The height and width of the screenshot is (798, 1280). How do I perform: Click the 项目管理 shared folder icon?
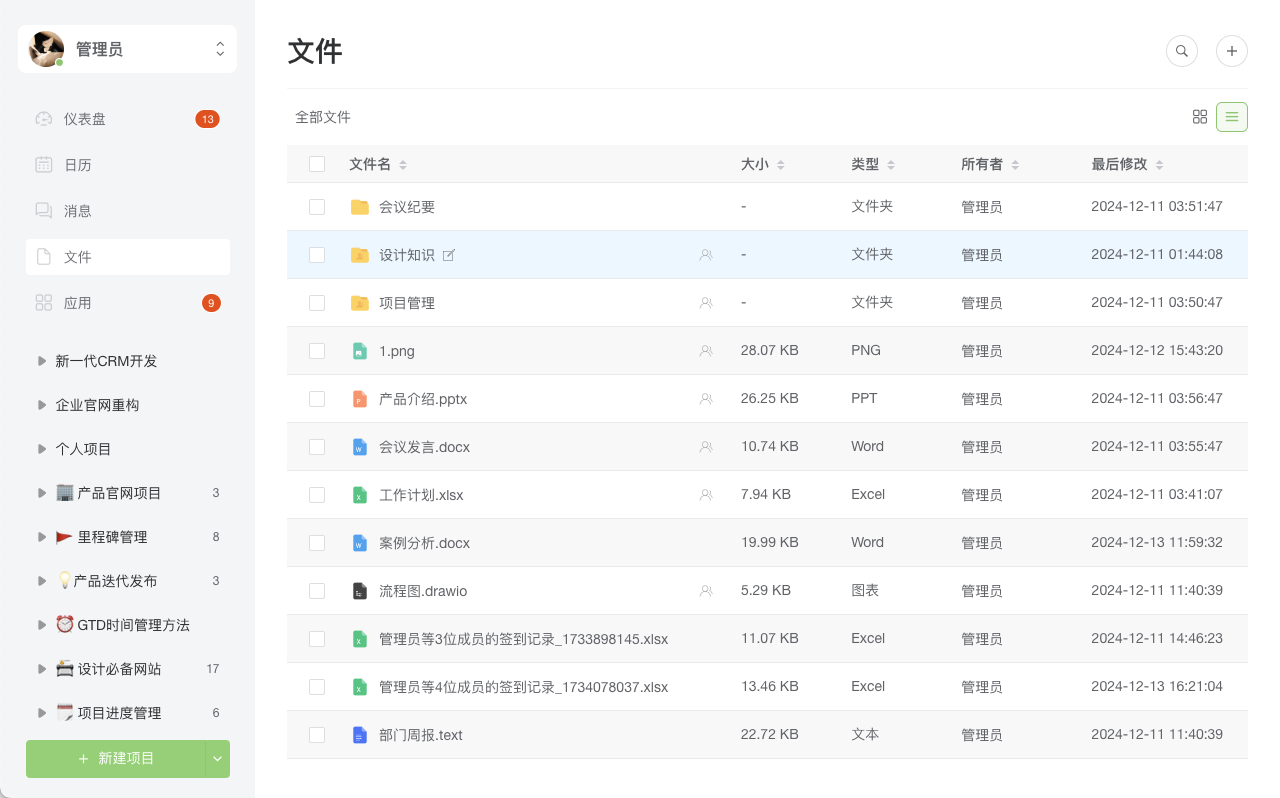pyautogui.click(x=360, y=303)
